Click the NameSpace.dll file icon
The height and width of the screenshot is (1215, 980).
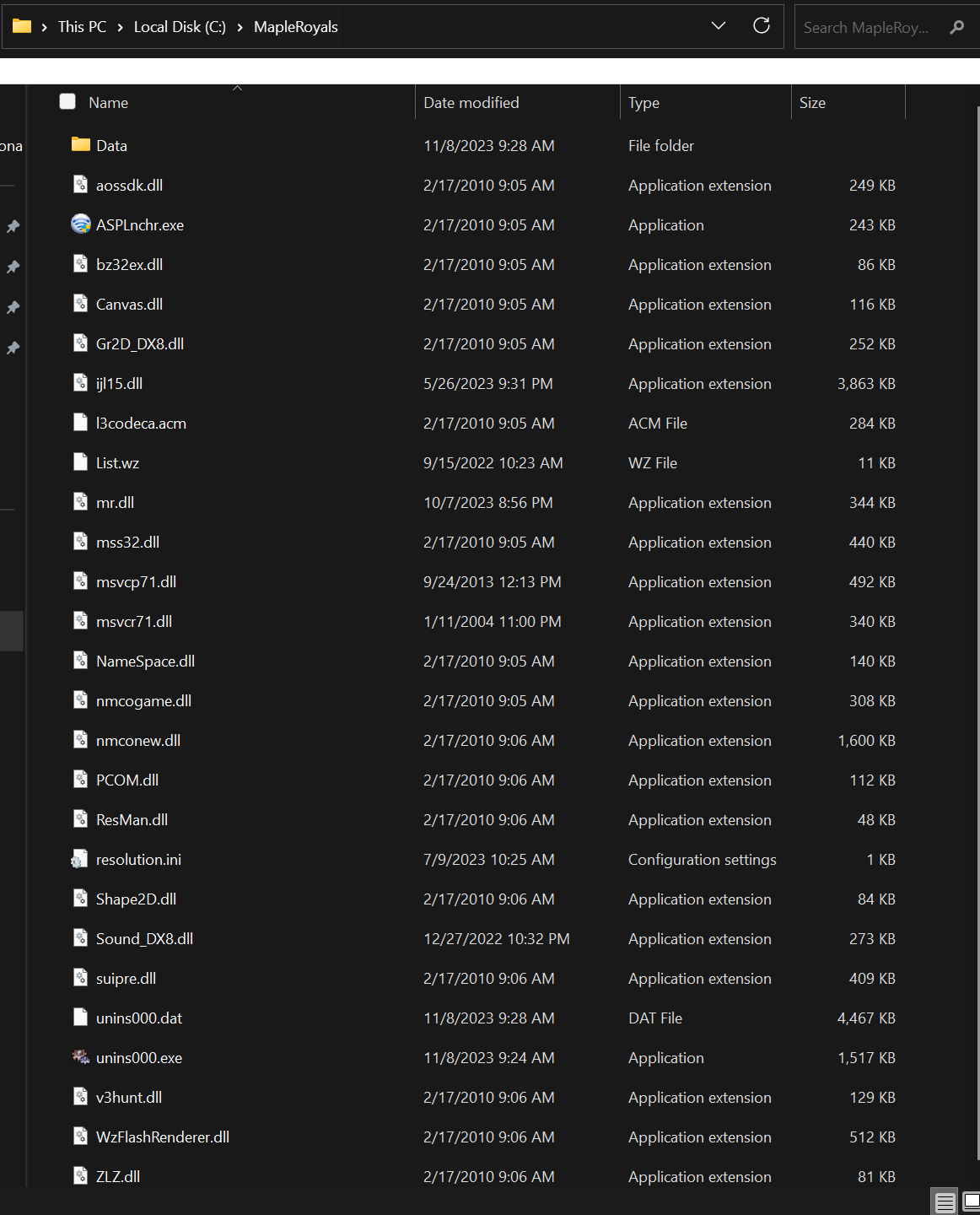click(81, 661)
